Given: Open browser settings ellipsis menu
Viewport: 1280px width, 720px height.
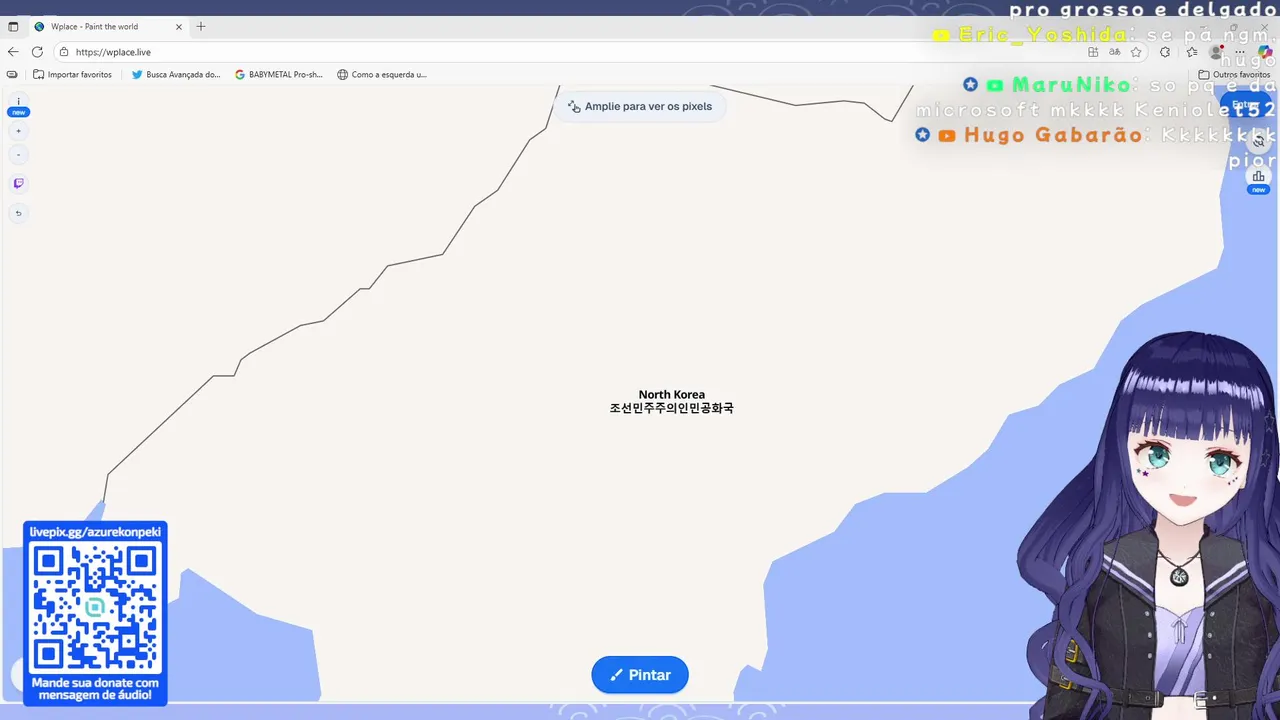Looking at the screenshot, I should [x=1241, y=52].
